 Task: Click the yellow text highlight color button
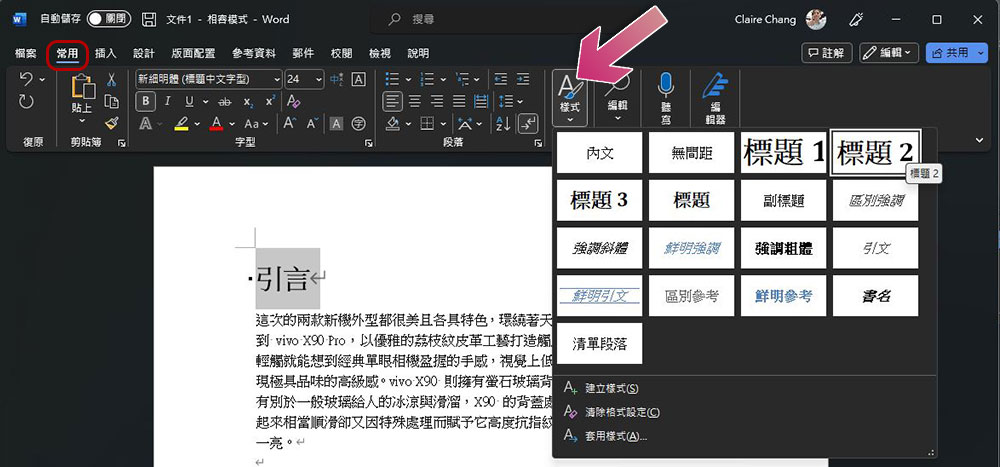tap(181, 124)
